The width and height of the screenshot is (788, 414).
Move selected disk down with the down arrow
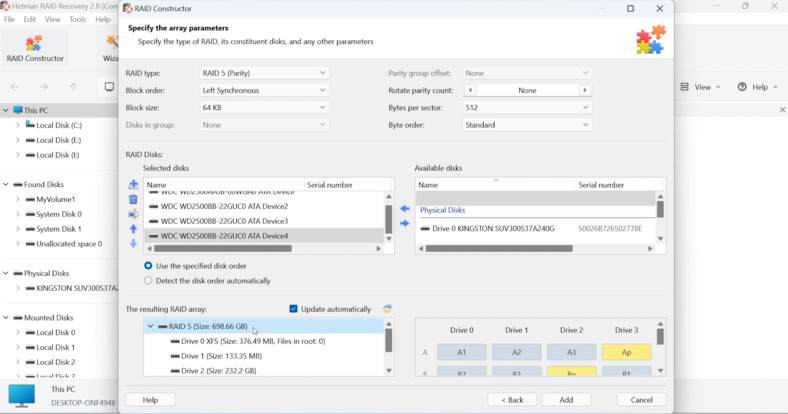pyautogui.click(x=133, y=243)
